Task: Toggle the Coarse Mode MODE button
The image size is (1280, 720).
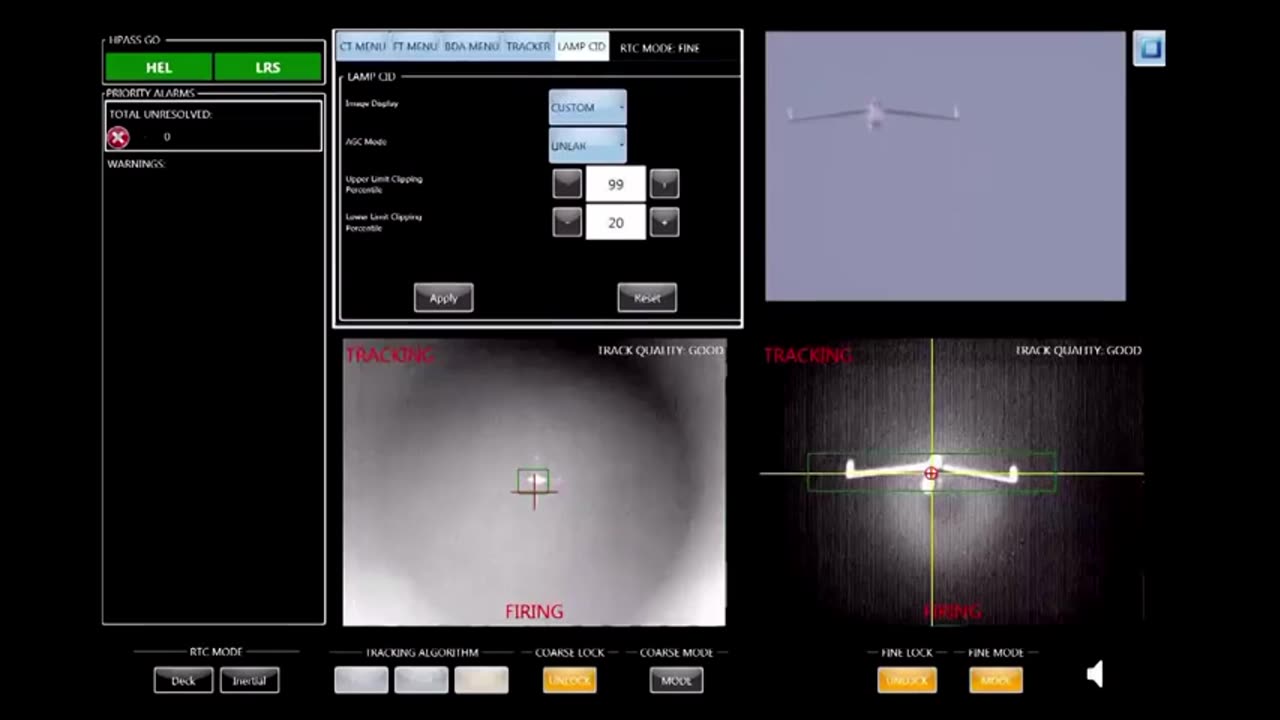Action: (x=676, y=680)
